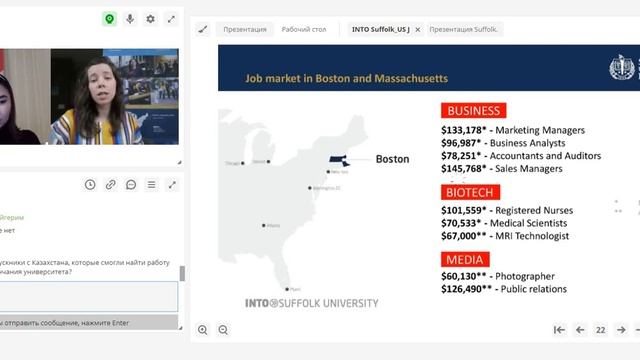The width and height of the screenshot is (640, 360).
Task: Click the chat message input box
Action: point(89,297)
